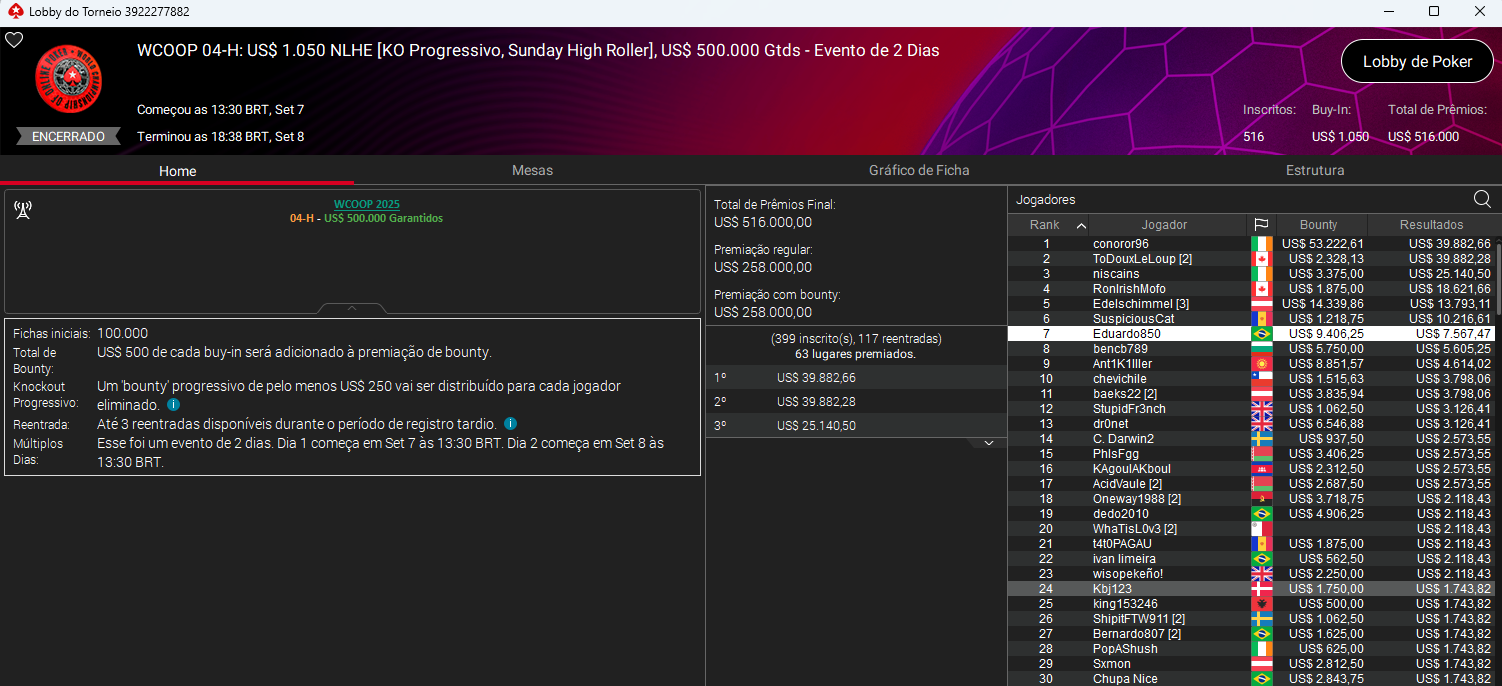Open the Gráfico de Ficha tab

(919, 170)
